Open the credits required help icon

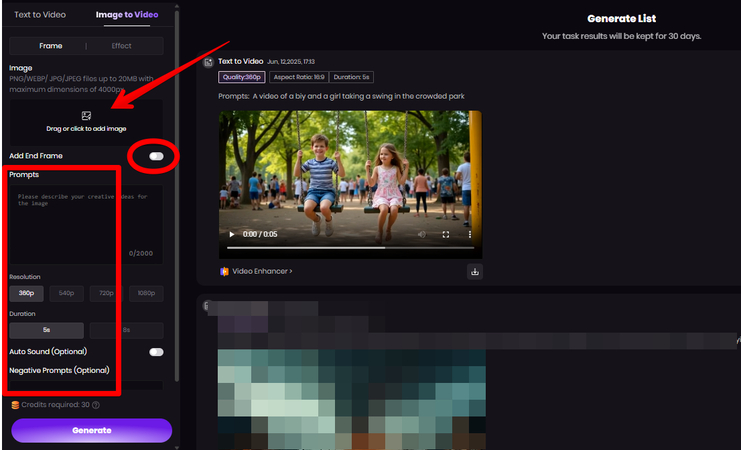[96, 405]
